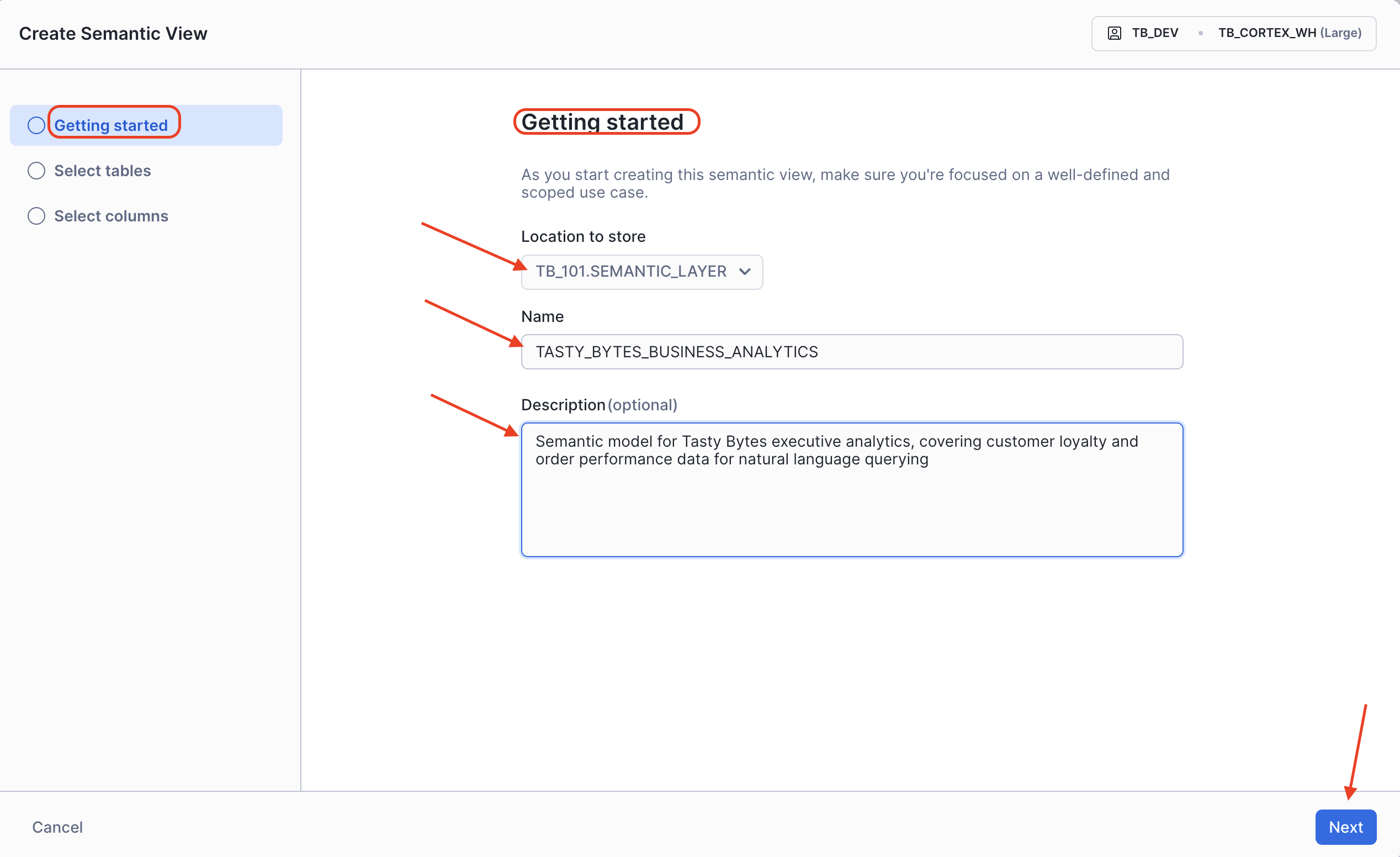The height and width of the screenshot is (857, 1400).
Task: Click the Create Semantic View title
Action: pyautogui.click(x=113, y=34)
